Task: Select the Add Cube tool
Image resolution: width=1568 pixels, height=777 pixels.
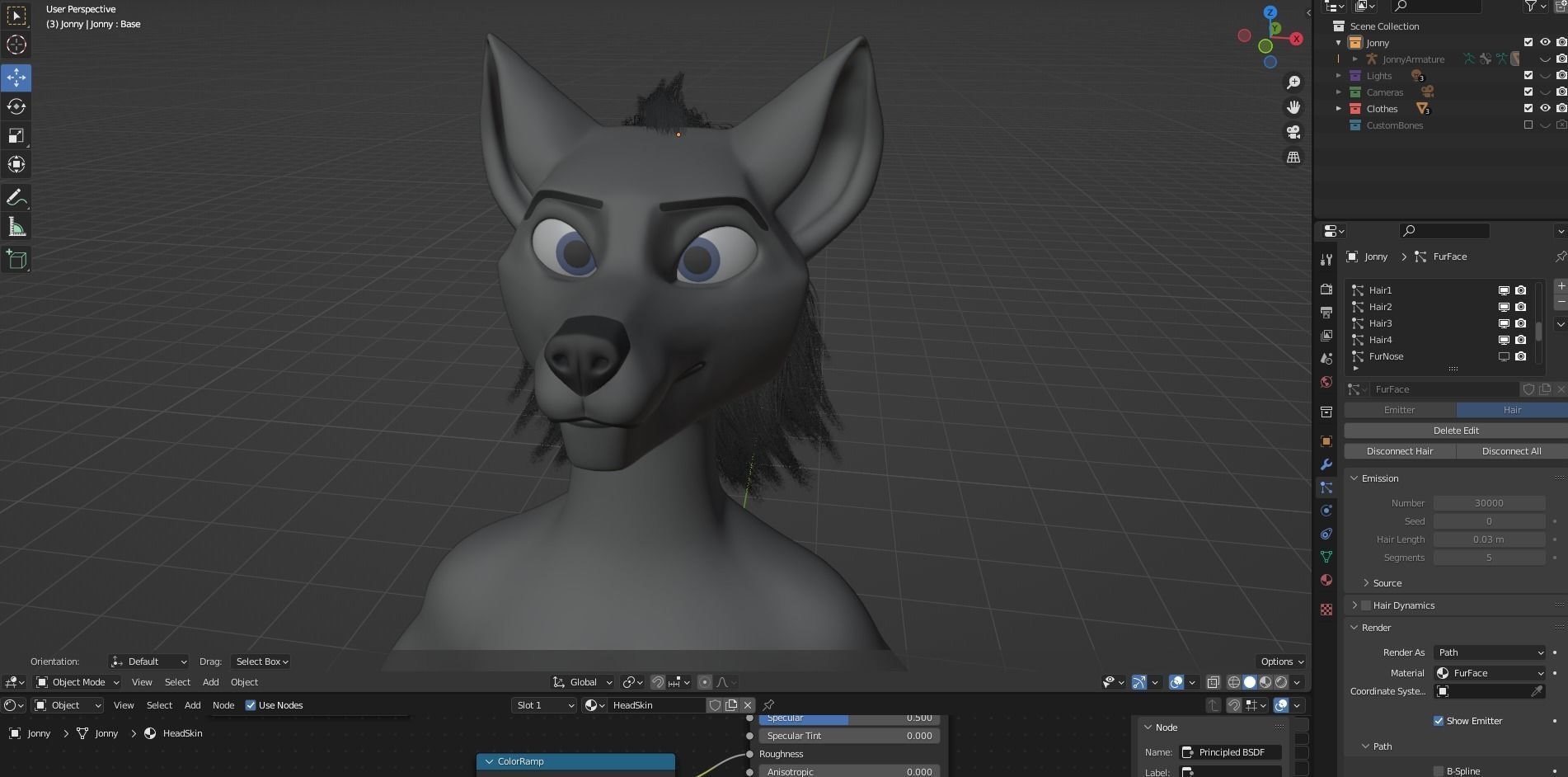Action: (x=16, y=260)
